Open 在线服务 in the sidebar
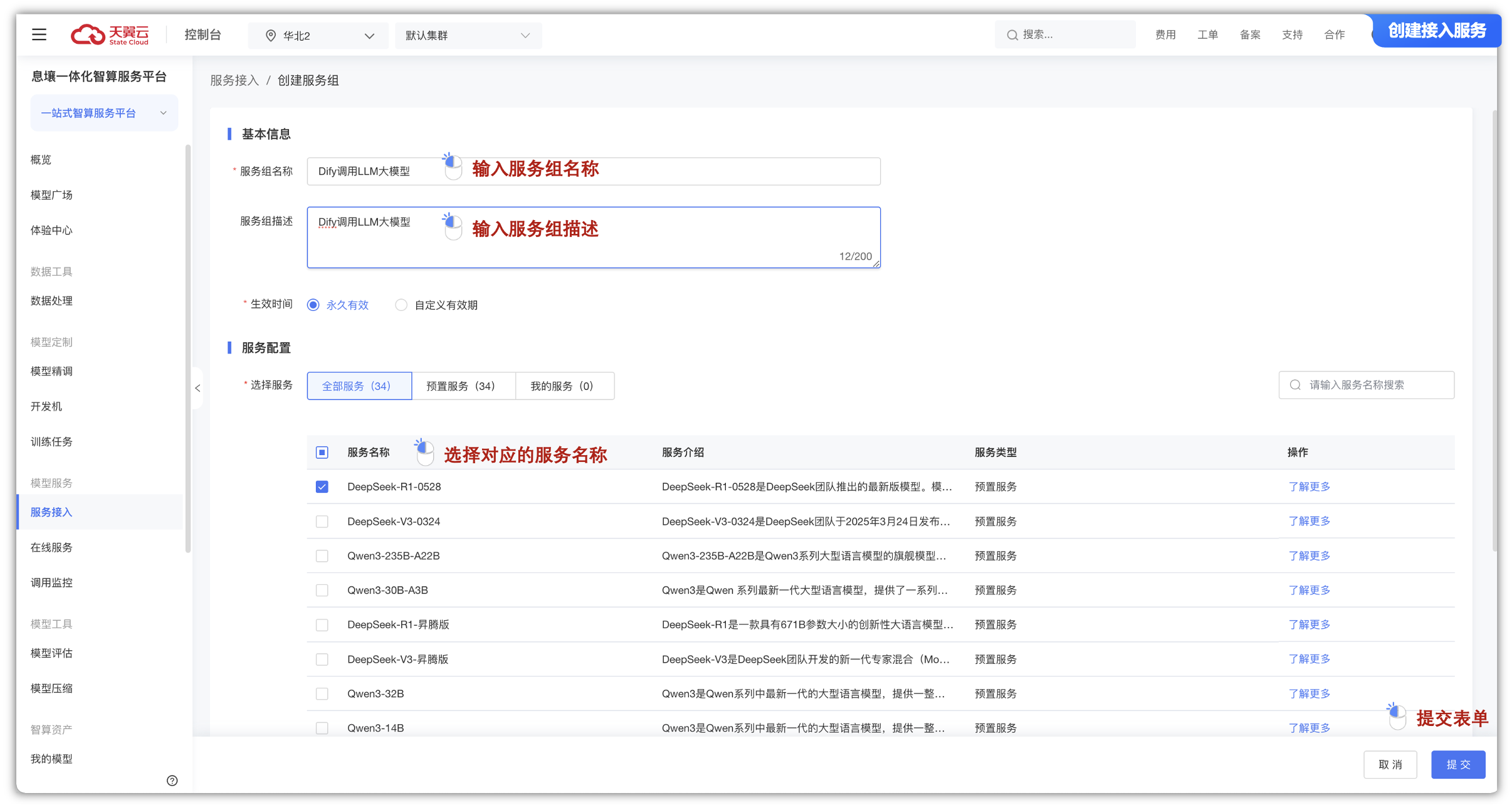Image resolution: width=1512 pixels, height=810 pixels. (51, 547)
